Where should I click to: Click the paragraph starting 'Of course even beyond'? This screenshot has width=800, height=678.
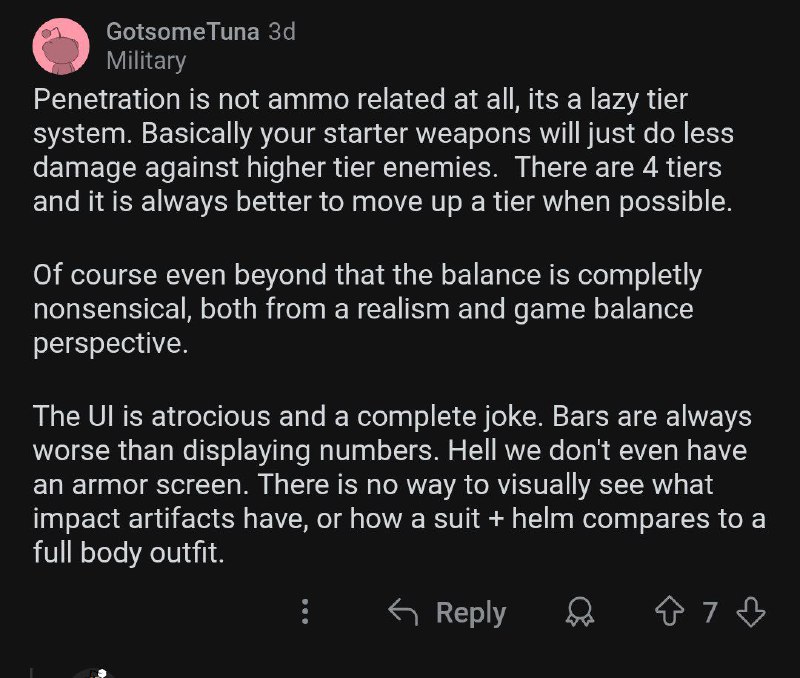(367, 309)
